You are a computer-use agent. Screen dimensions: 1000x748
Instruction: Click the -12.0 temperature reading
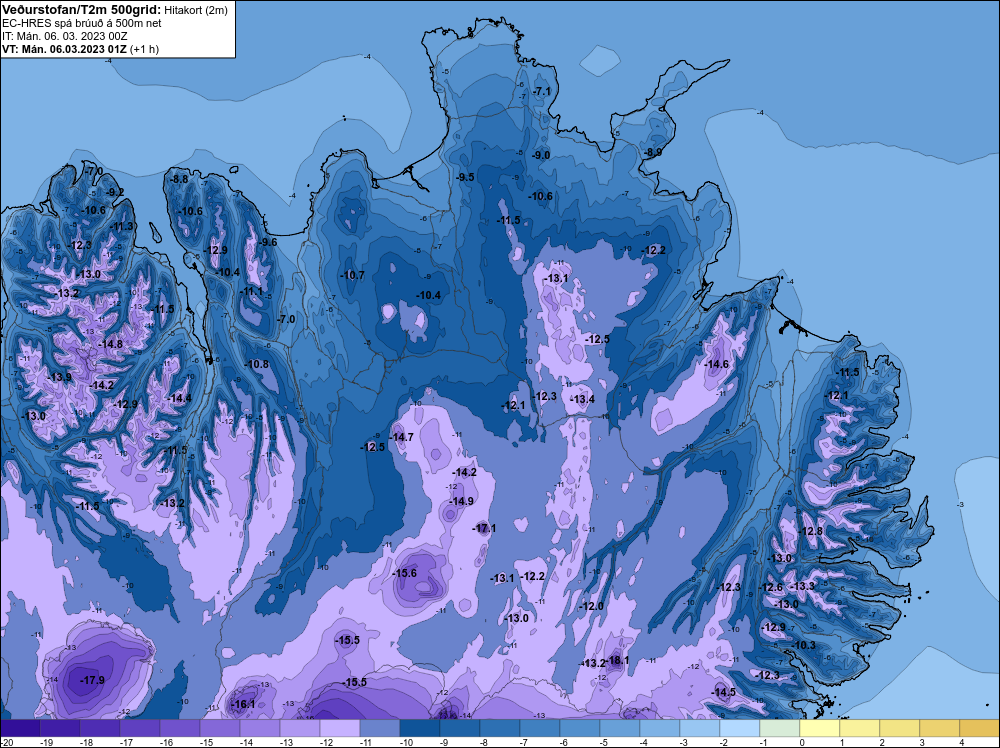(591, 606)
